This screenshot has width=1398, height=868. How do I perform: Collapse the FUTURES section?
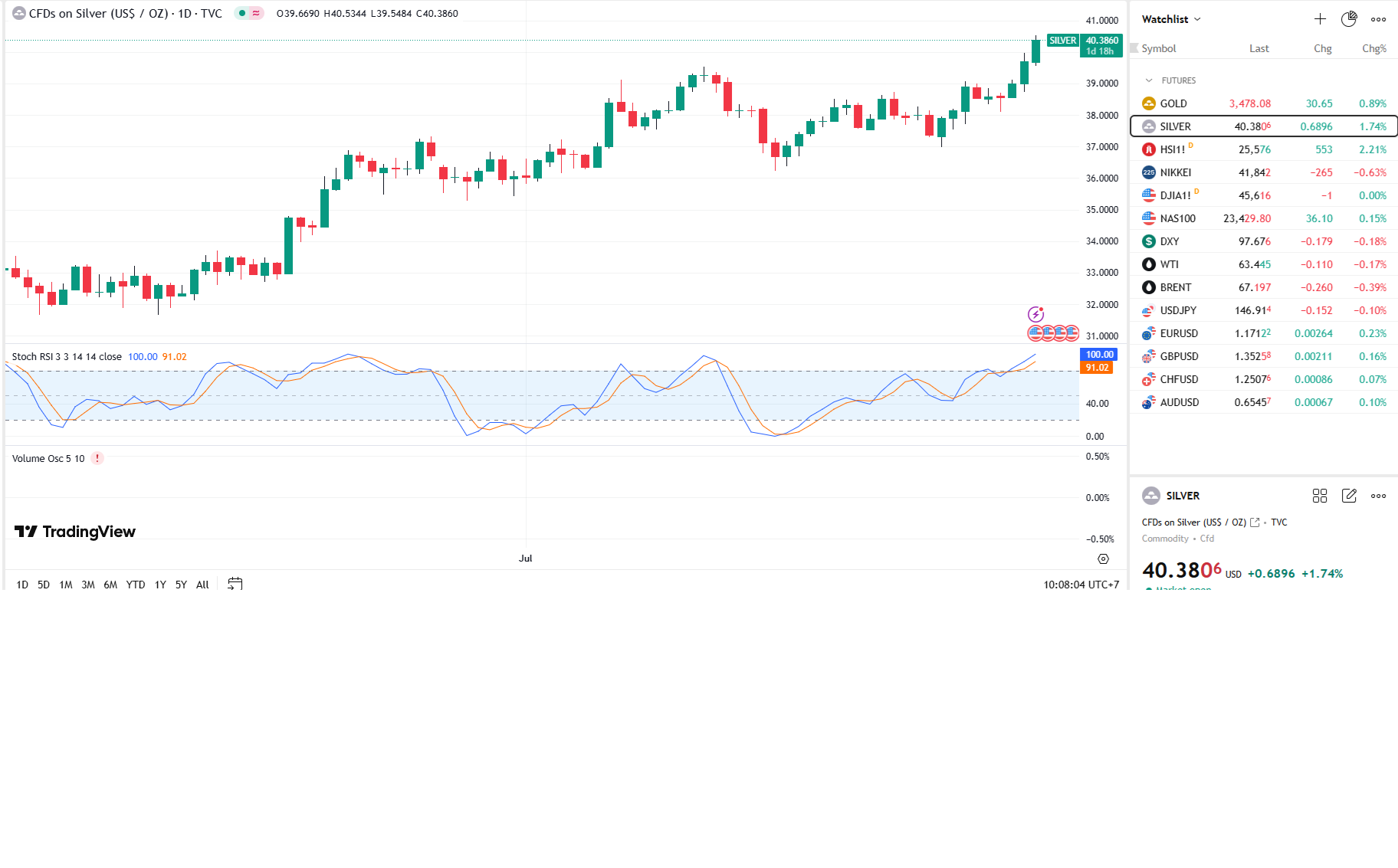tap(1149, 80)
